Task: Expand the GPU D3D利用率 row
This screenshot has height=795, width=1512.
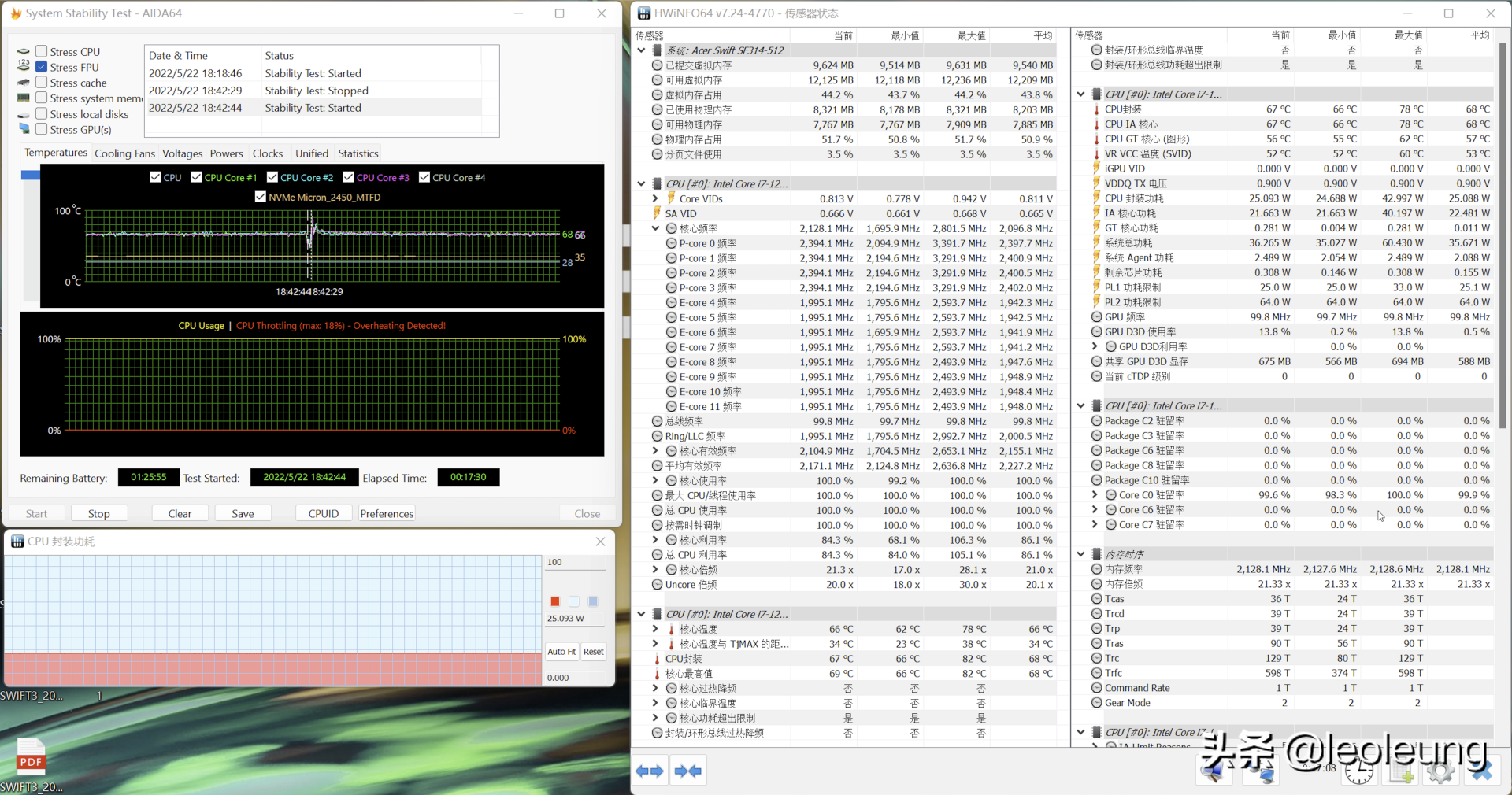Action: pos(1095,346)
